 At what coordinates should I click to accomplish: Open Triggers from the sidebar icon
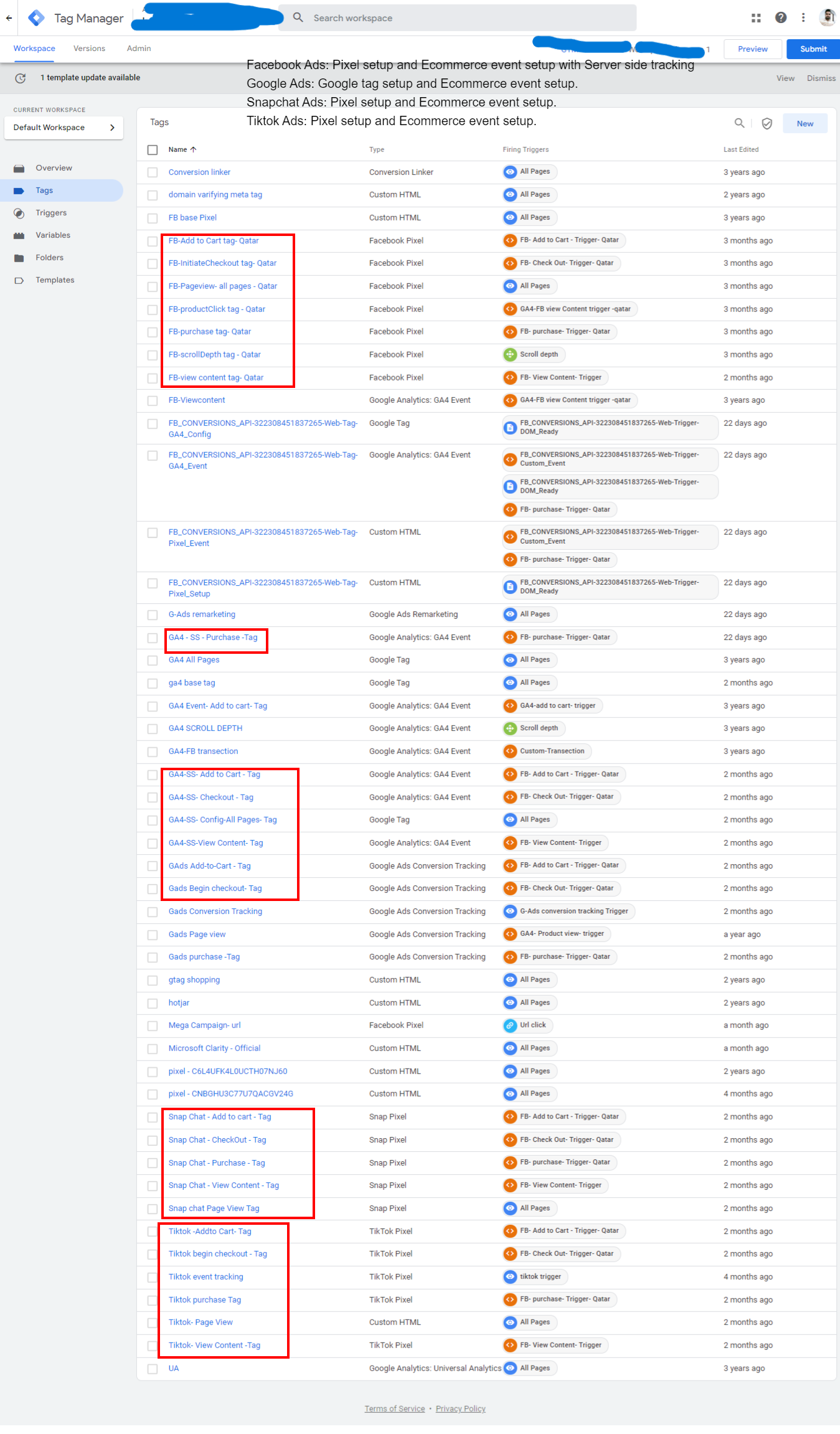pos(19,213)
